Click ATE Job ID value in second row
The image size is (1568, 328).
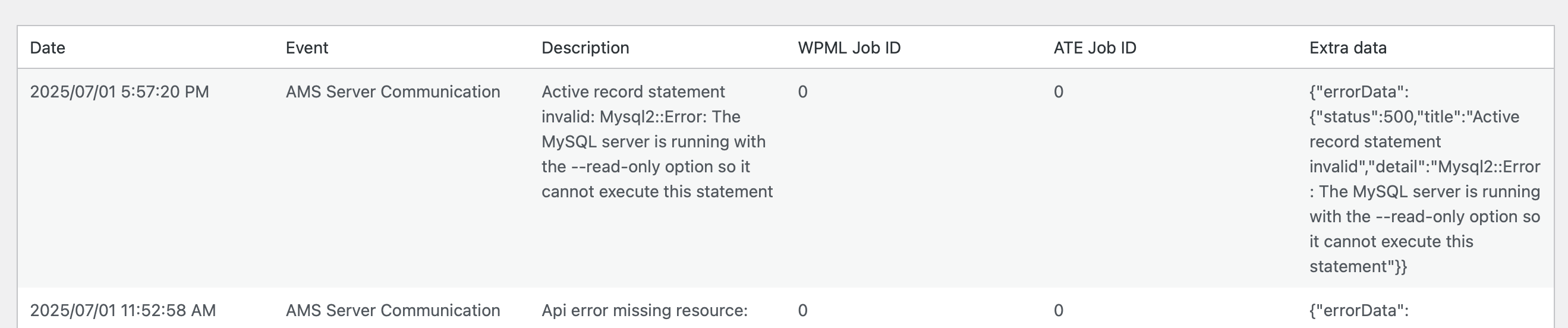1059,310
